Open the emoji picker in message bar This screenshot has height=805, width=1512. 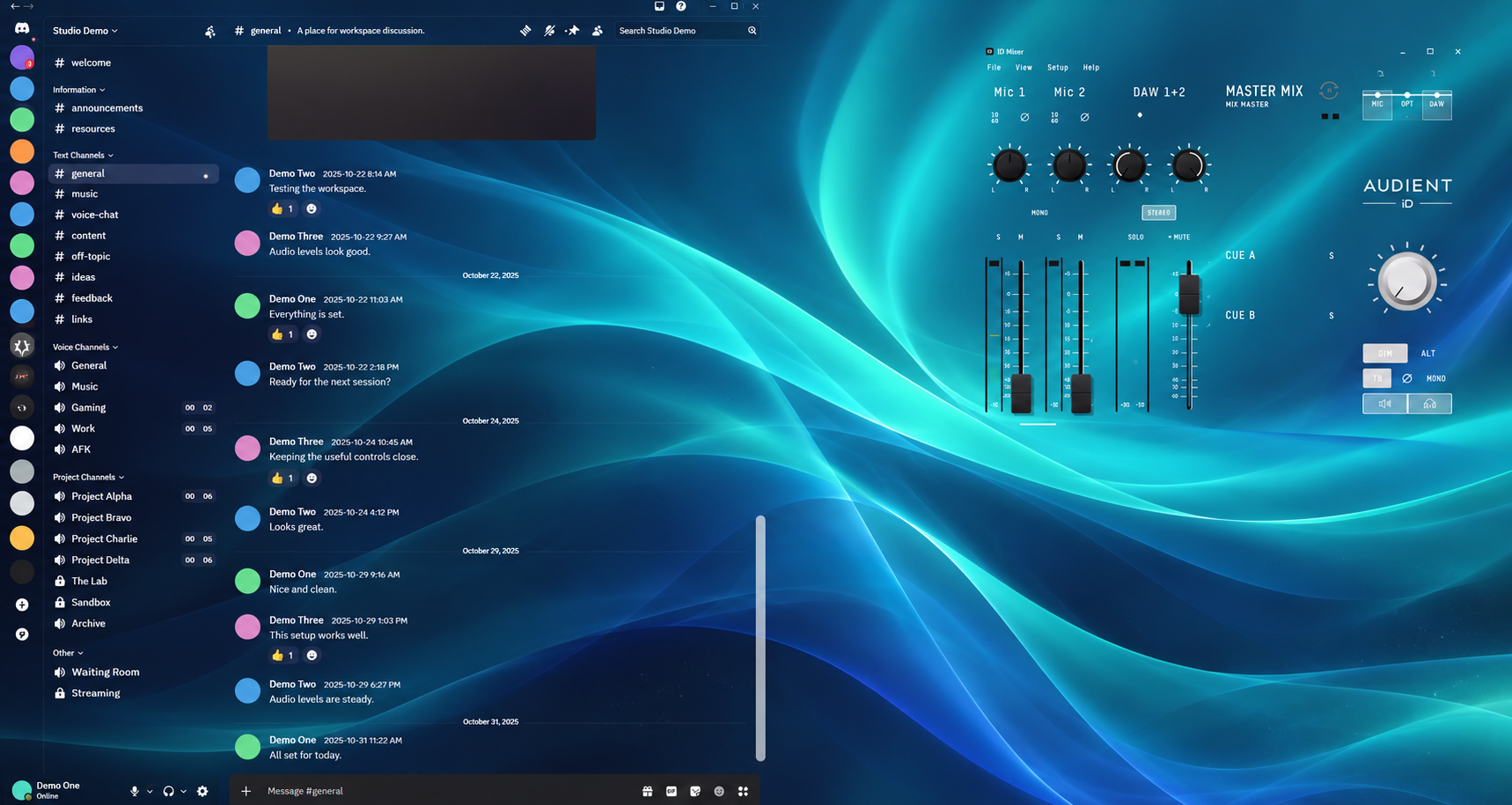(719, 791)
